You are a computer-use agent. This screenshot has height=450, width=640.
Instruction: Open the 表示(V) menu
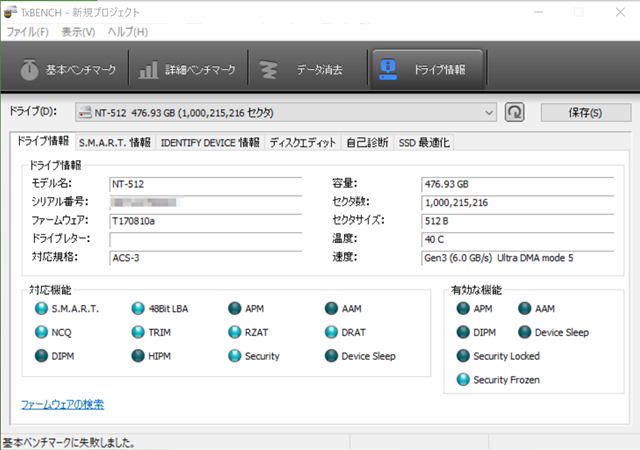point(78,32)
